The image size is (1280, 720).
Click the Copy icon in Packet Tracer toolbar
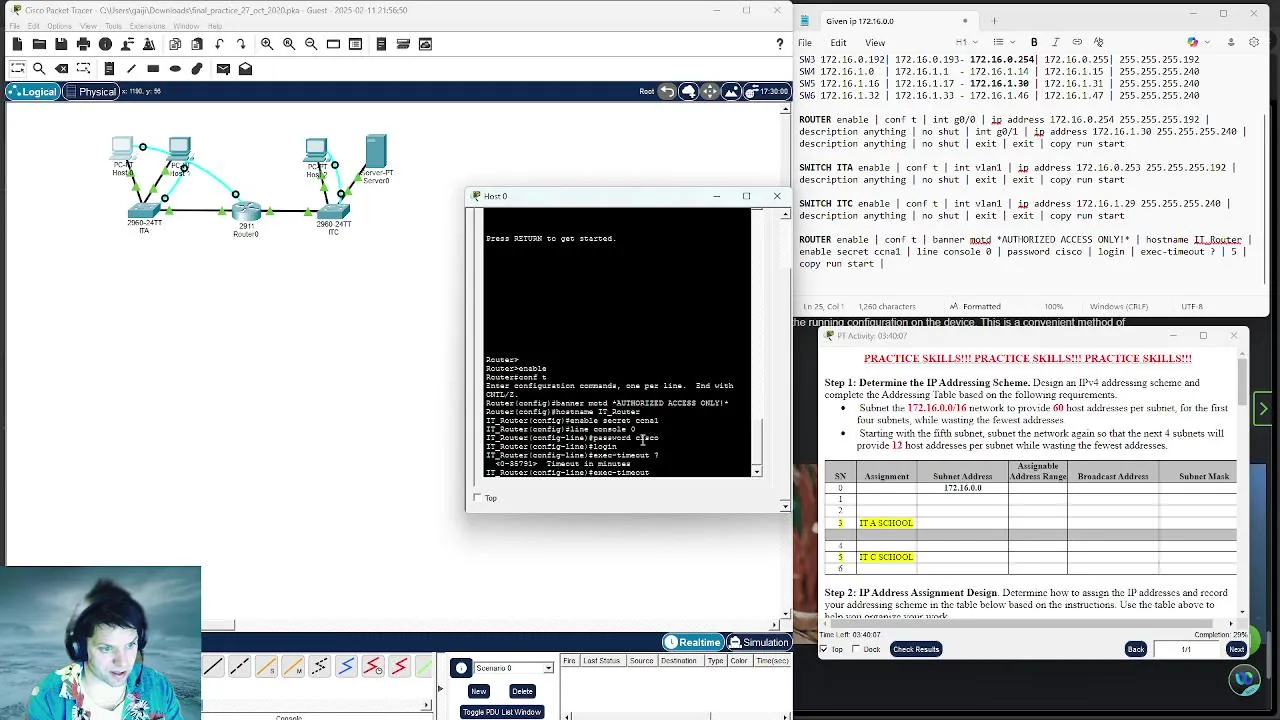point(175,44)
